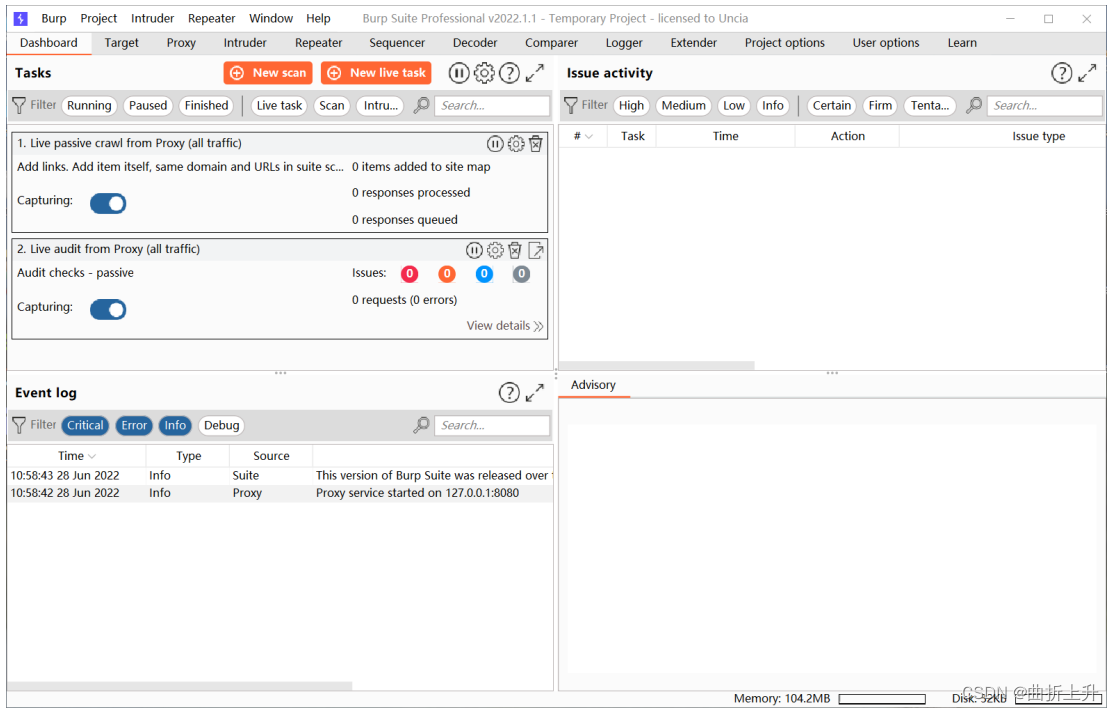1114x711 pixels.
Task: Click orange medium-severity issue count badge
Action: (447, 273)
